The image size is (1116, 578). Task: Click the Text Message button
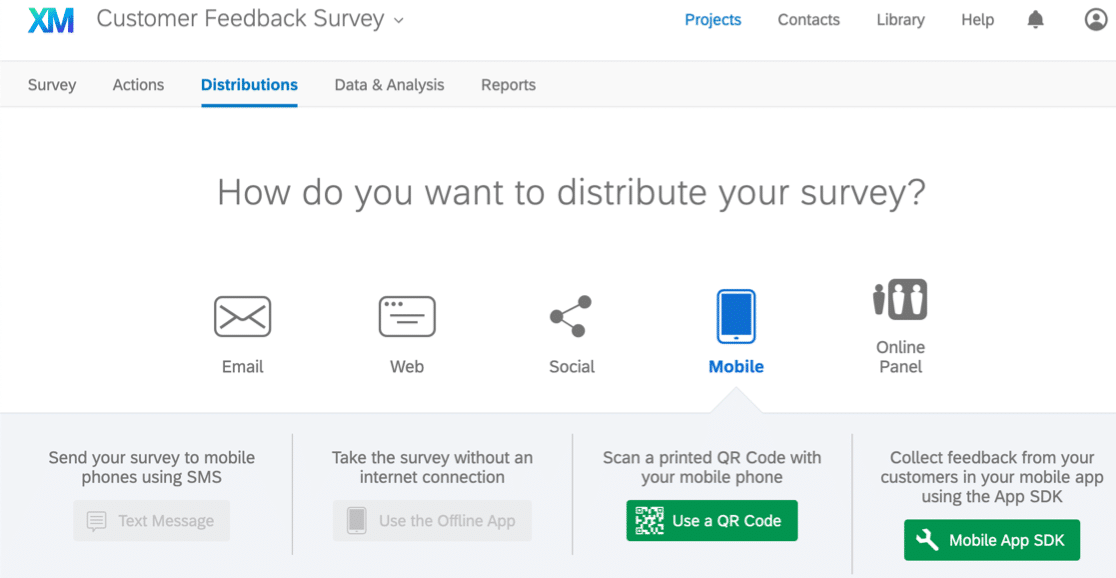[x=152, y=521]
